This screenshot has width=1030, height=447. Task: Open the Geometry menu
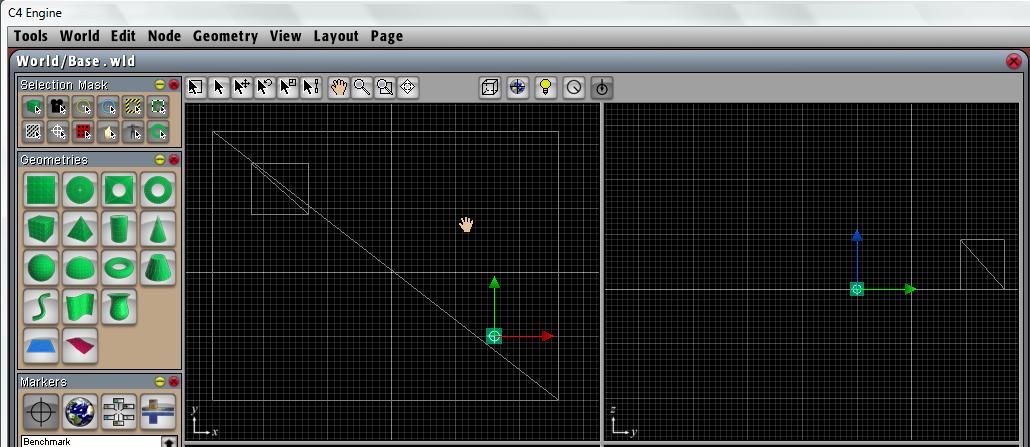tap(225, 36)
